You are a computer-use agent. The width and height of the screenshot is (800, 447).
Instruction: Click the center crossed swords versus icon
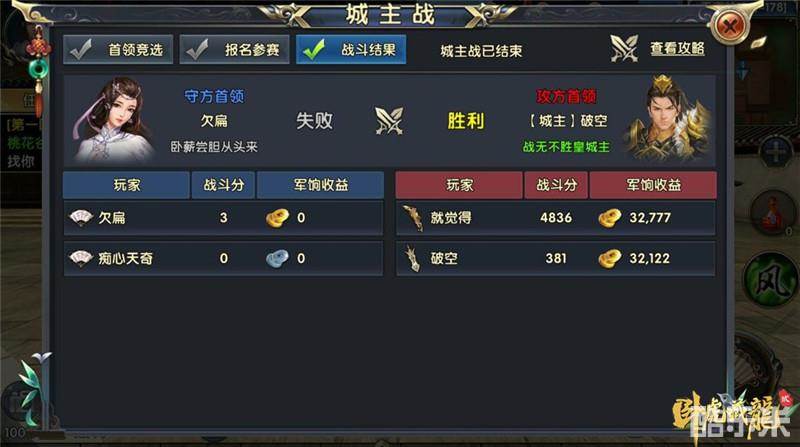(389, 121)
